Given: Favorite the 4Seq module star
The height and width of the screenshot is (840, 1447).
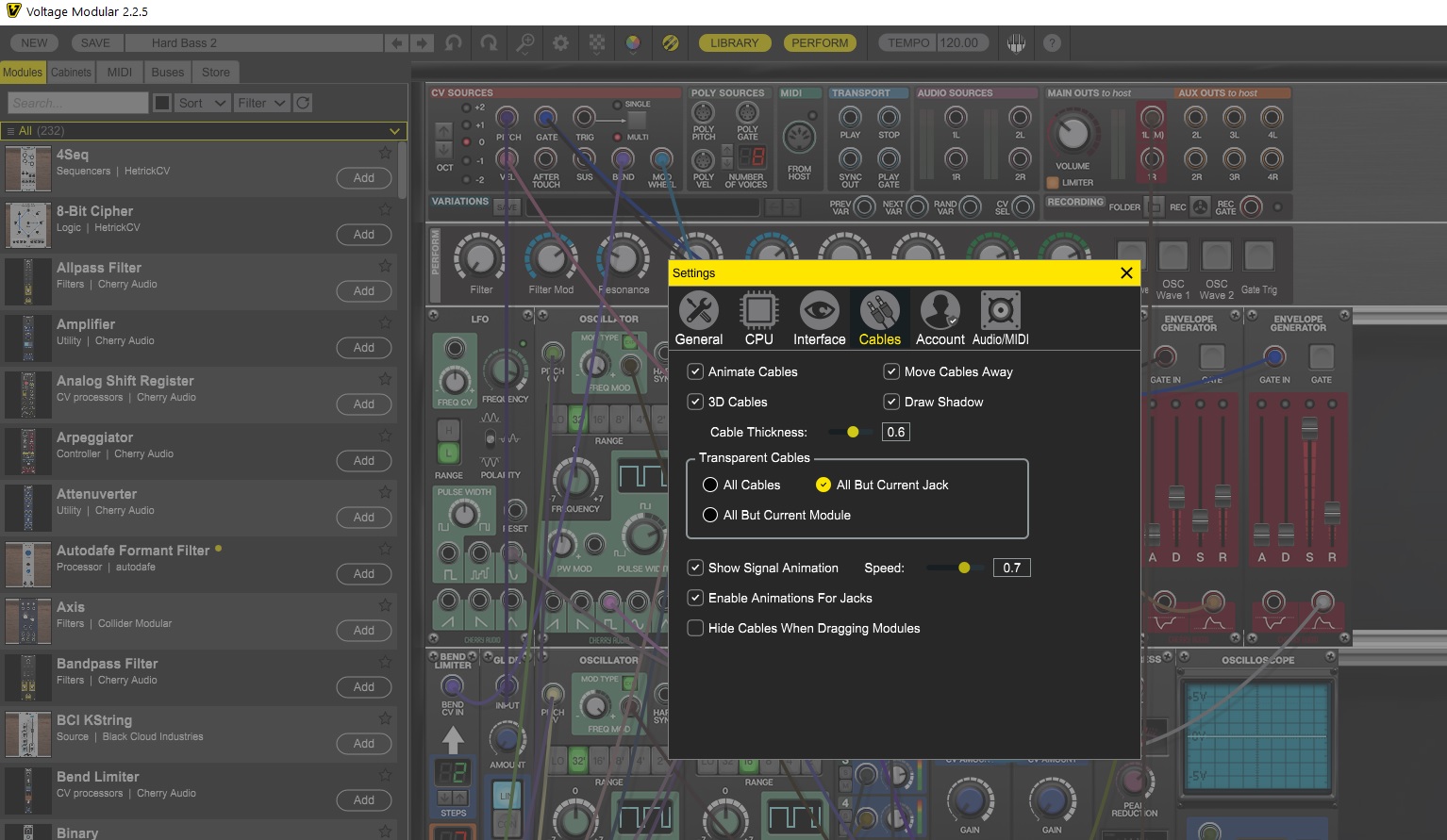Looking at the screenshot, I should [385, 153].
